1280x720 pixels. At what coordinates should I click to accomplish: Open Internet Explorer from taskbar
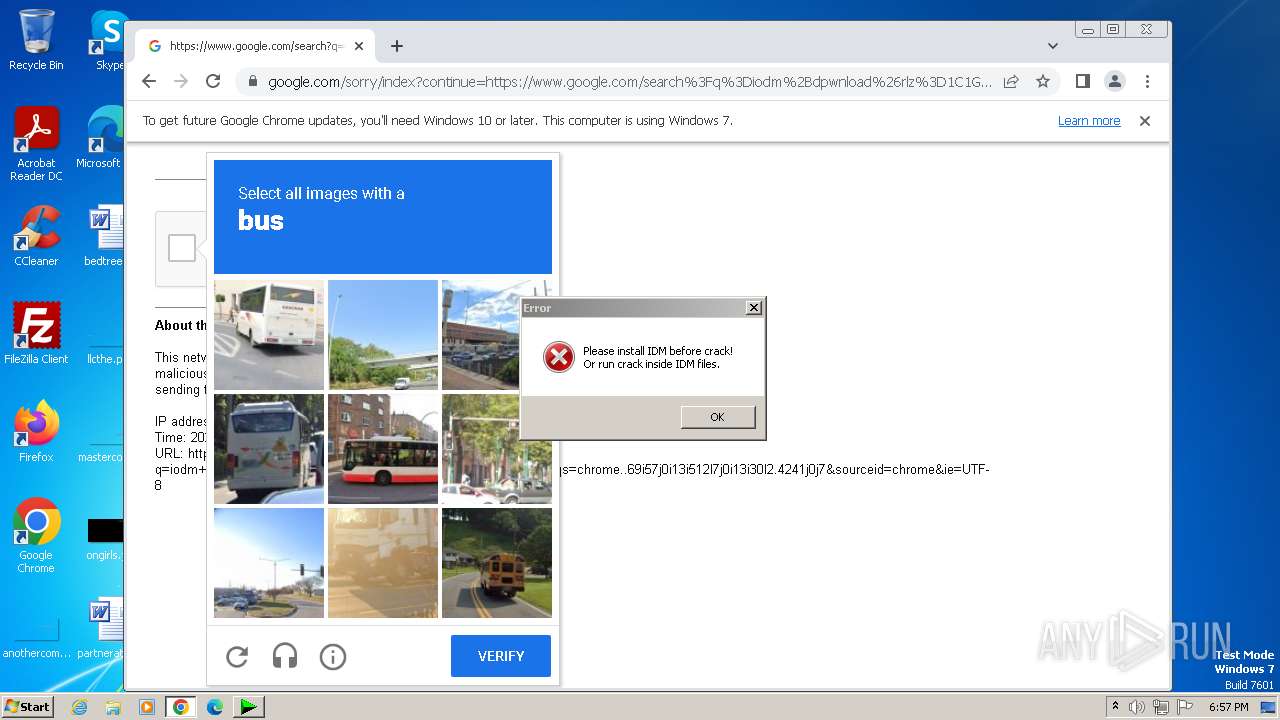pos(79,707)
